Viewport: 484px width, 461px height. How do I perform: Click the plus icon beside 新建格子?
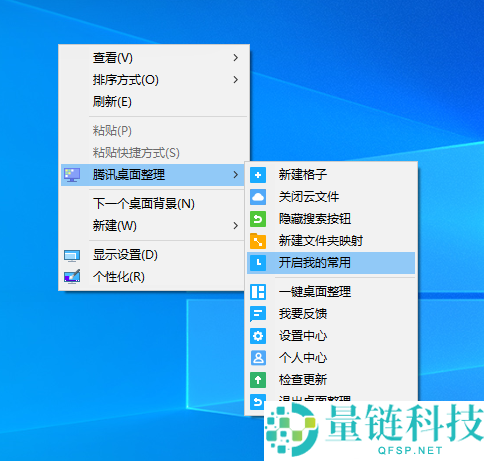(x=258, y=175)
